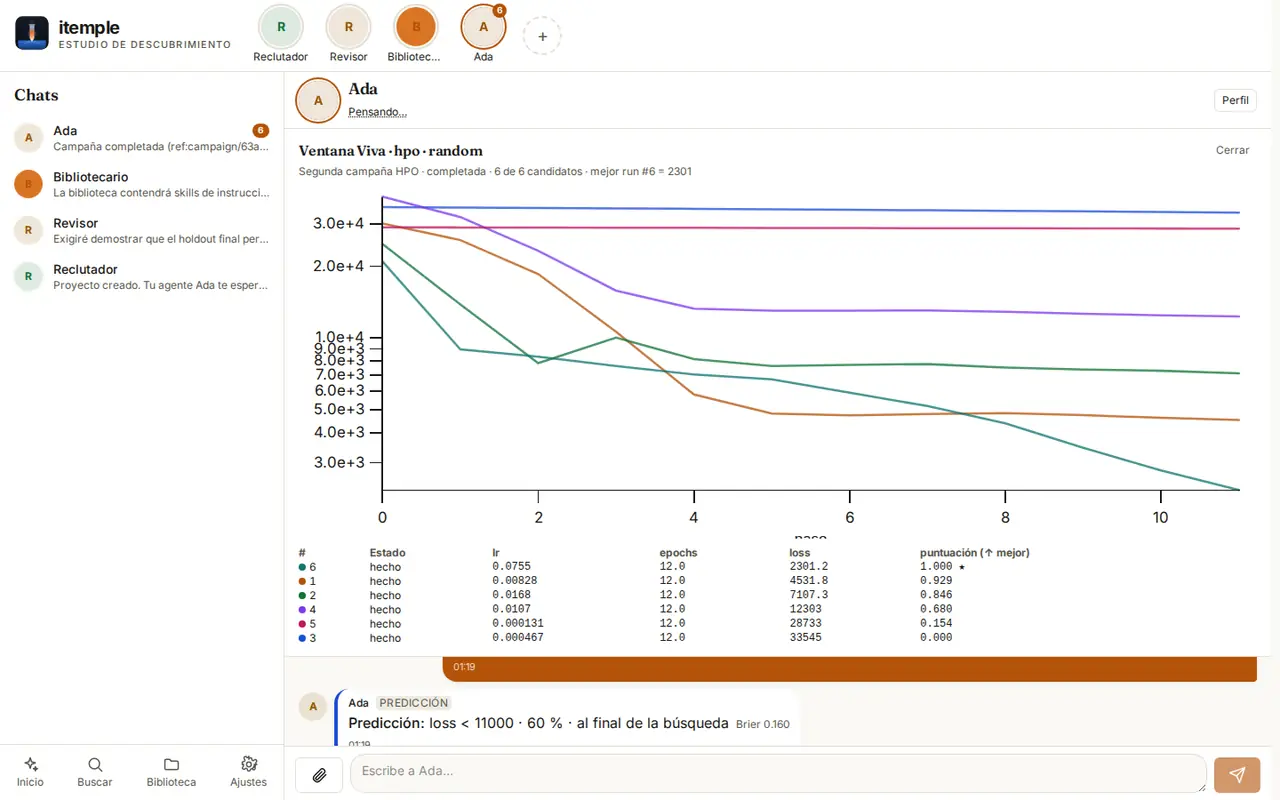This screenshot has height=800, width=1280.
Task: Switch to the Bibliotecario agent avatar in top bar
Action: 415,27
